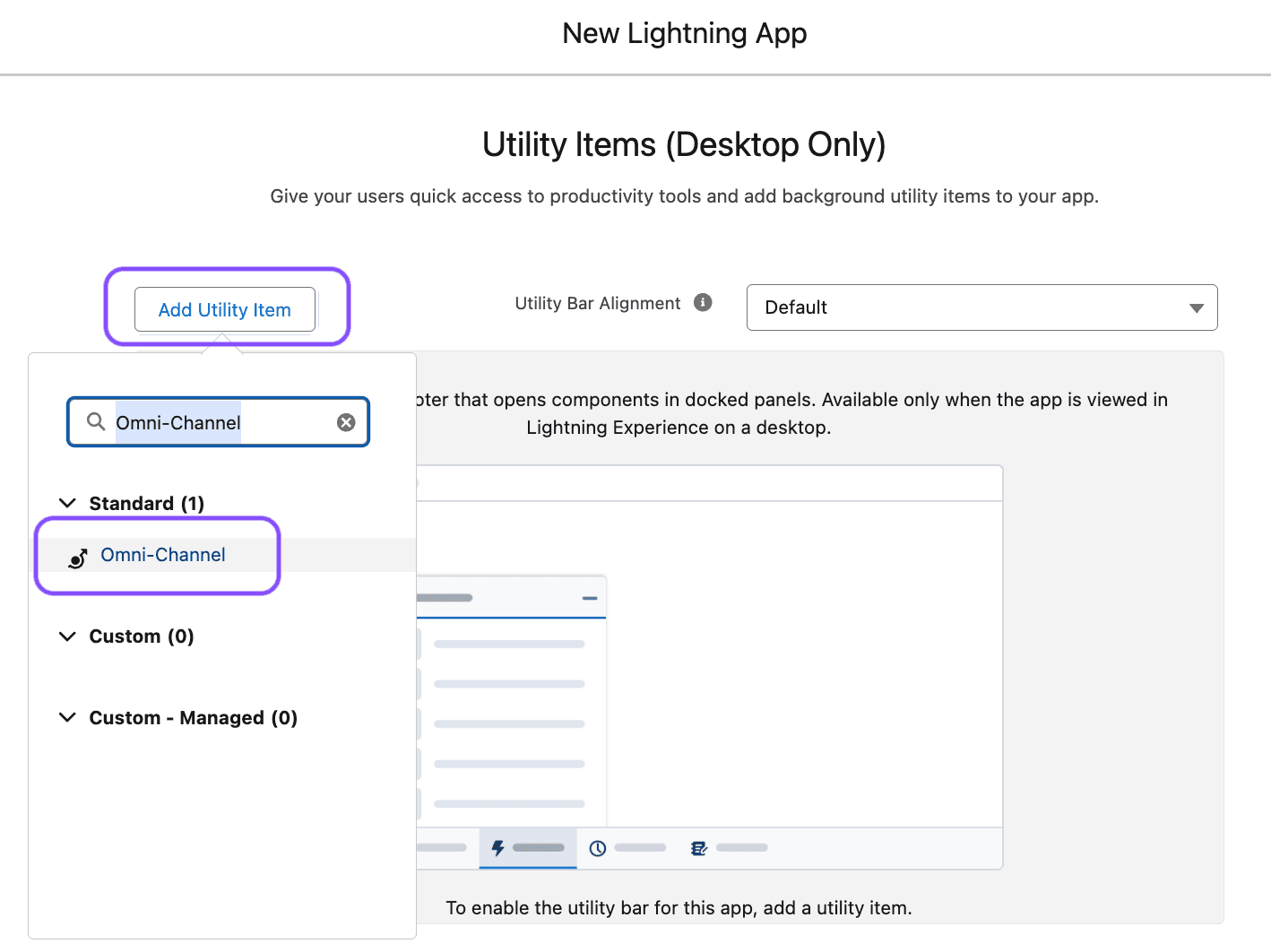Collapse the Standard (1) section
Viewport: 1271px width, 952px height.
pos(67,503)
